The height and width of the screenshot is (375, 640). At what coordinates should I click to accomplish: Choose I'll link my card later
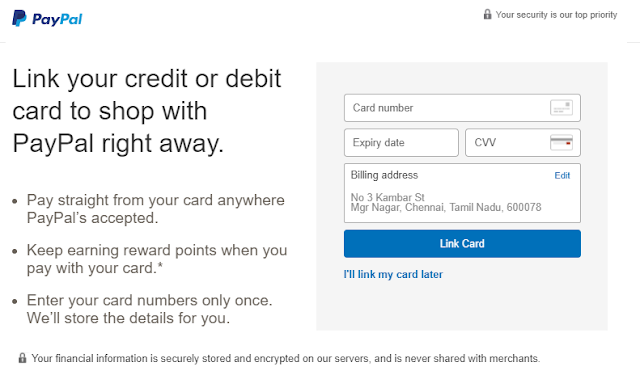[393, 274]
